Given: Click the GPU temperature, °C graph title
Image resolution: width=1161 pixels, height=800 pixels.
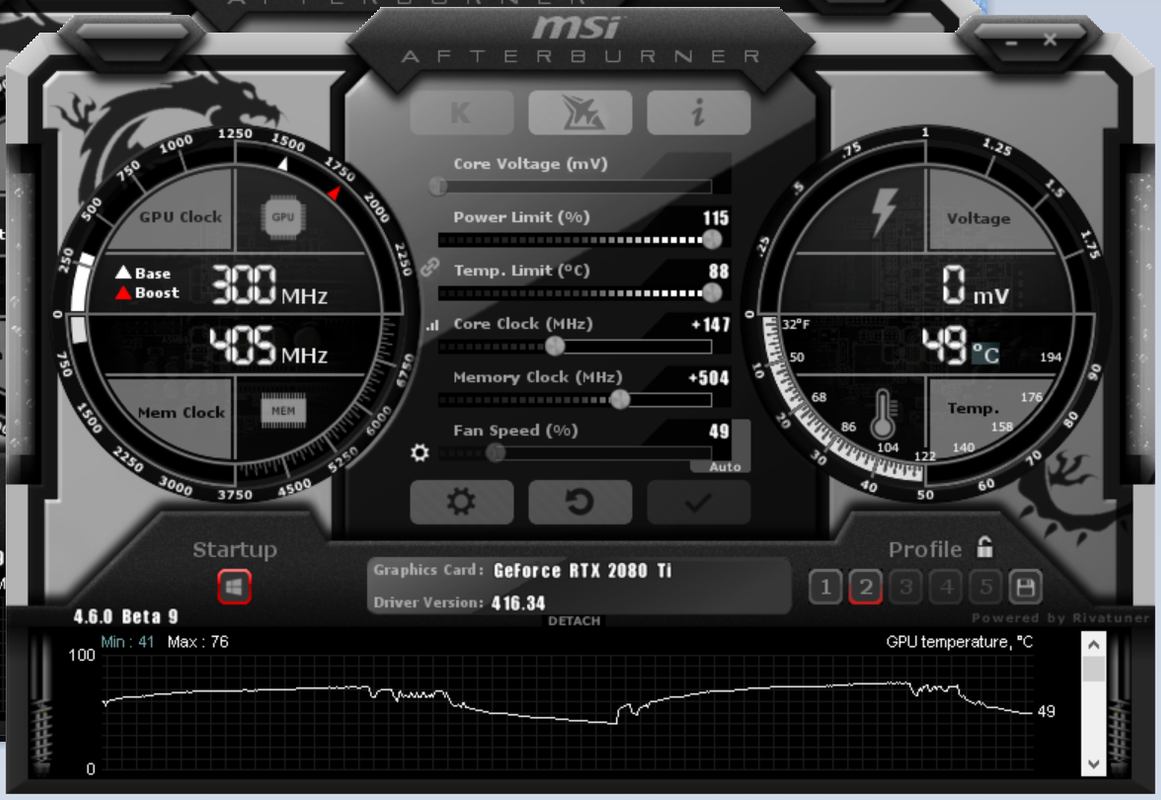Looking at the screenshot, I should (x=959, y=641).
